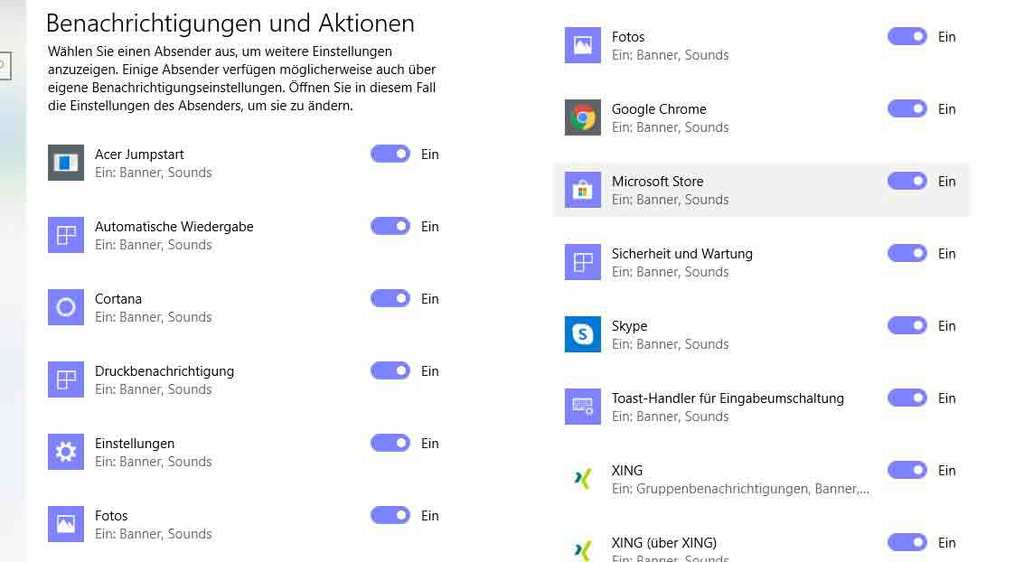This screenshot has width=1024, height=562.
Task: Switch off Skype notifications toggle
Action: 907,326
